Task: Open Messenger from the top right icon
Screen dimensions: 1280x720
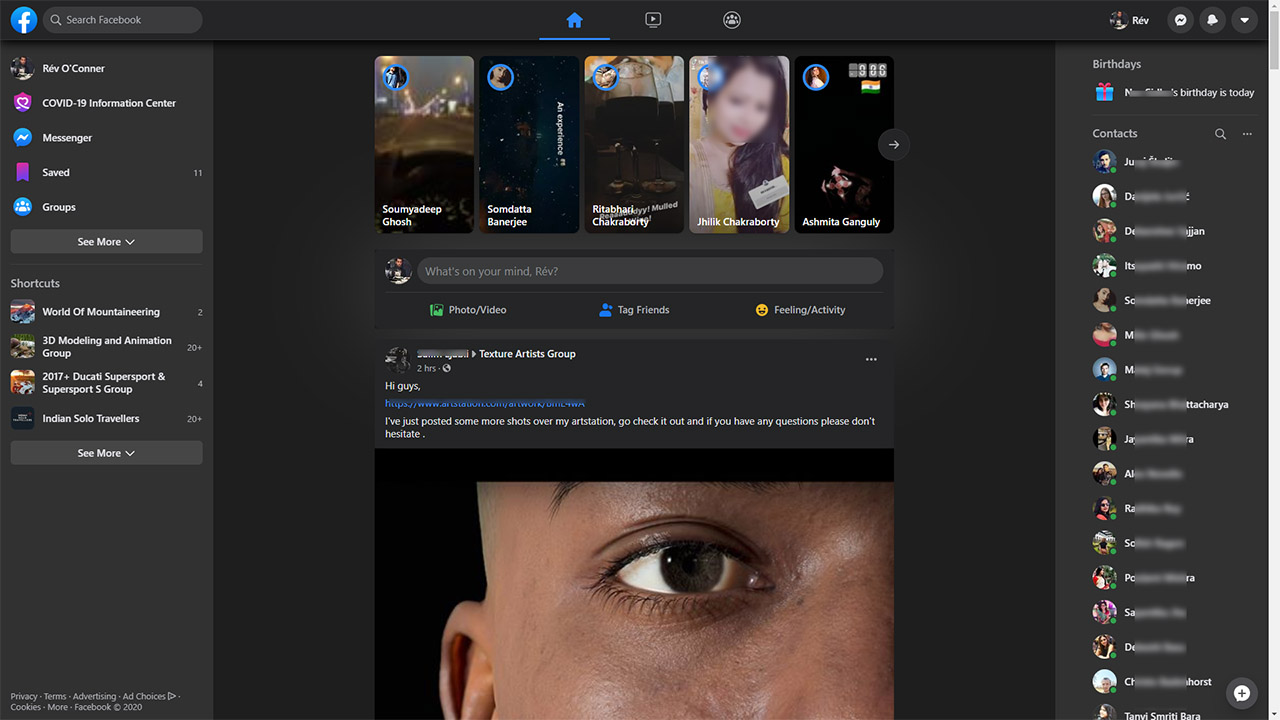Action: [1180, 19]
